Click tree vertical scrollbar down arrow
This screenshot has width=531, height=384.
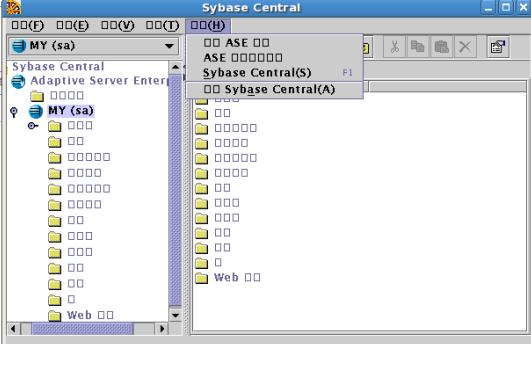tap(175, 315)
